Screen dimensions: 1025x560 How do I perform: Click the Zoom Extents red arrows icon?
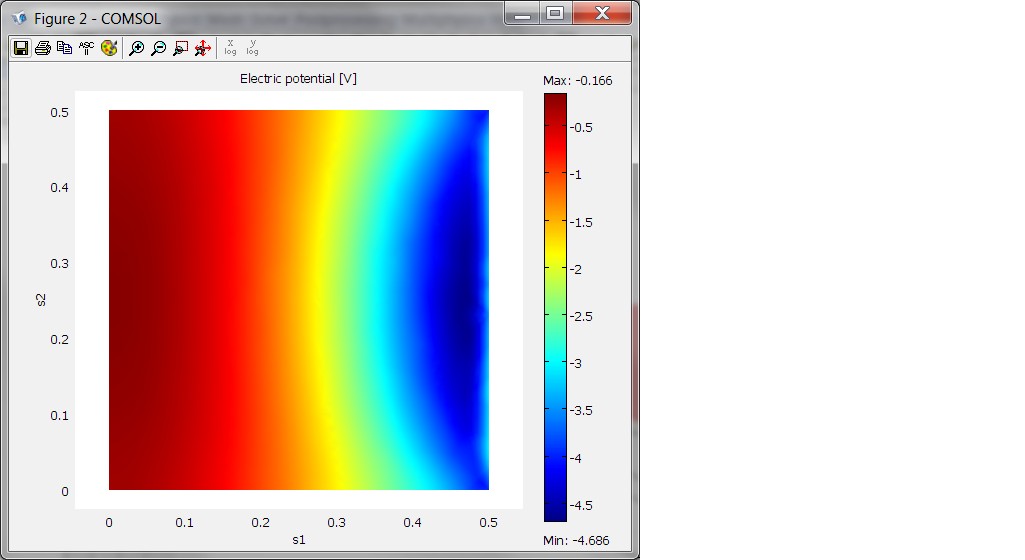(x=203, y=48)
